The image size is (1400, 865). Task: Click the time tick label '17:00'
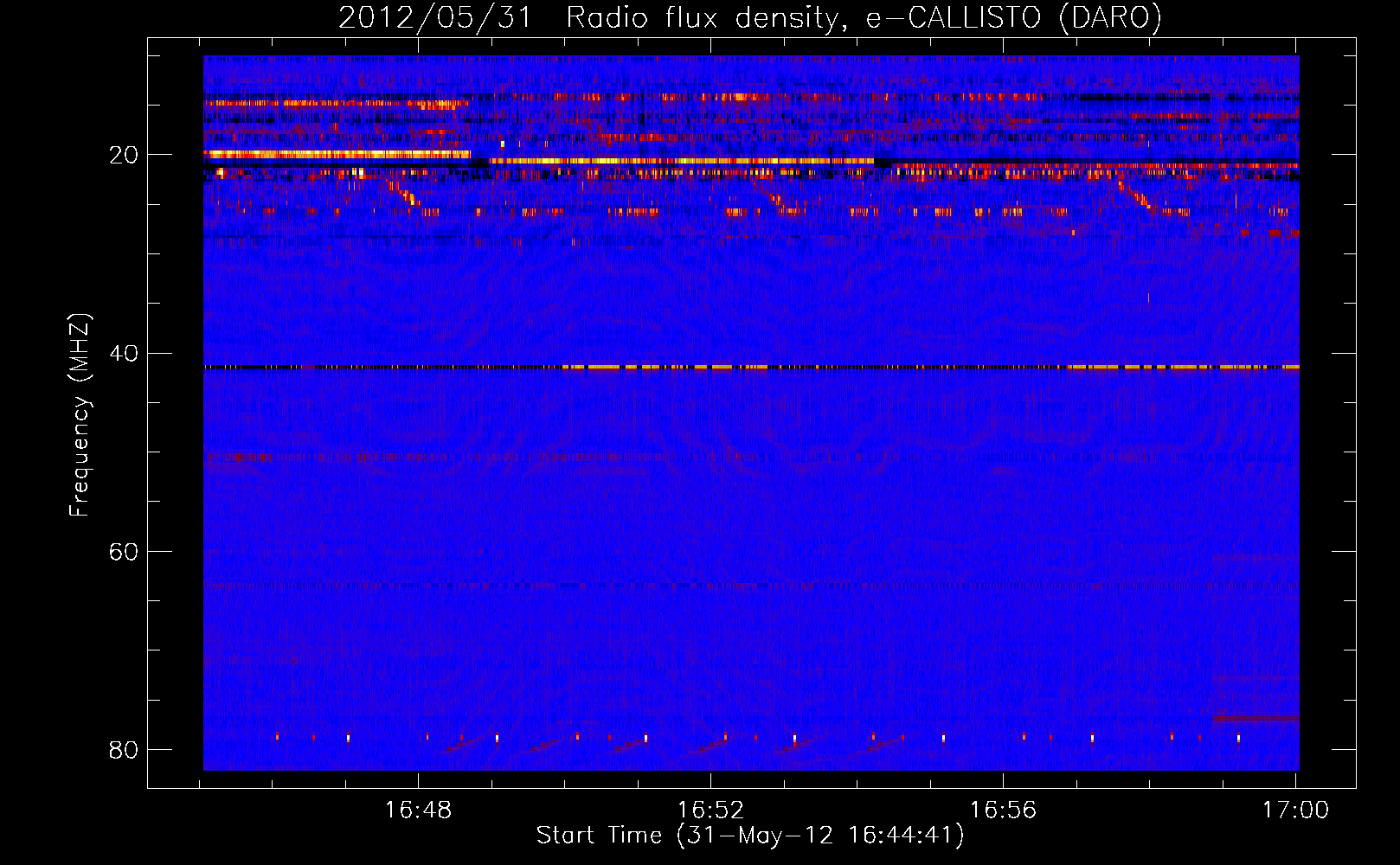pos(1295,811)
